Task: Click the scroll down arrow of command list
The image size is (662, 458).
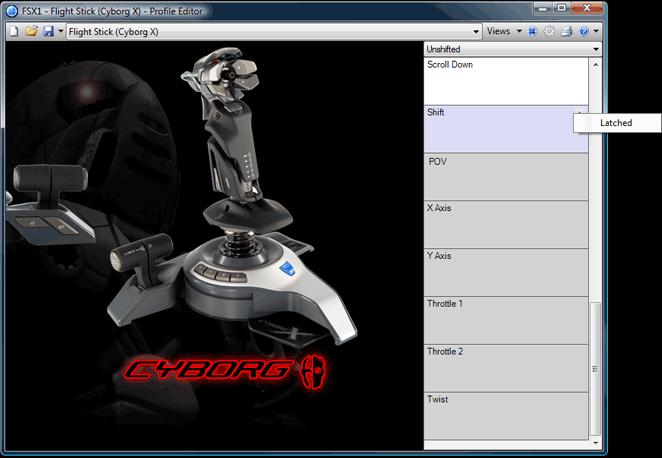Action: click(595, 443)
